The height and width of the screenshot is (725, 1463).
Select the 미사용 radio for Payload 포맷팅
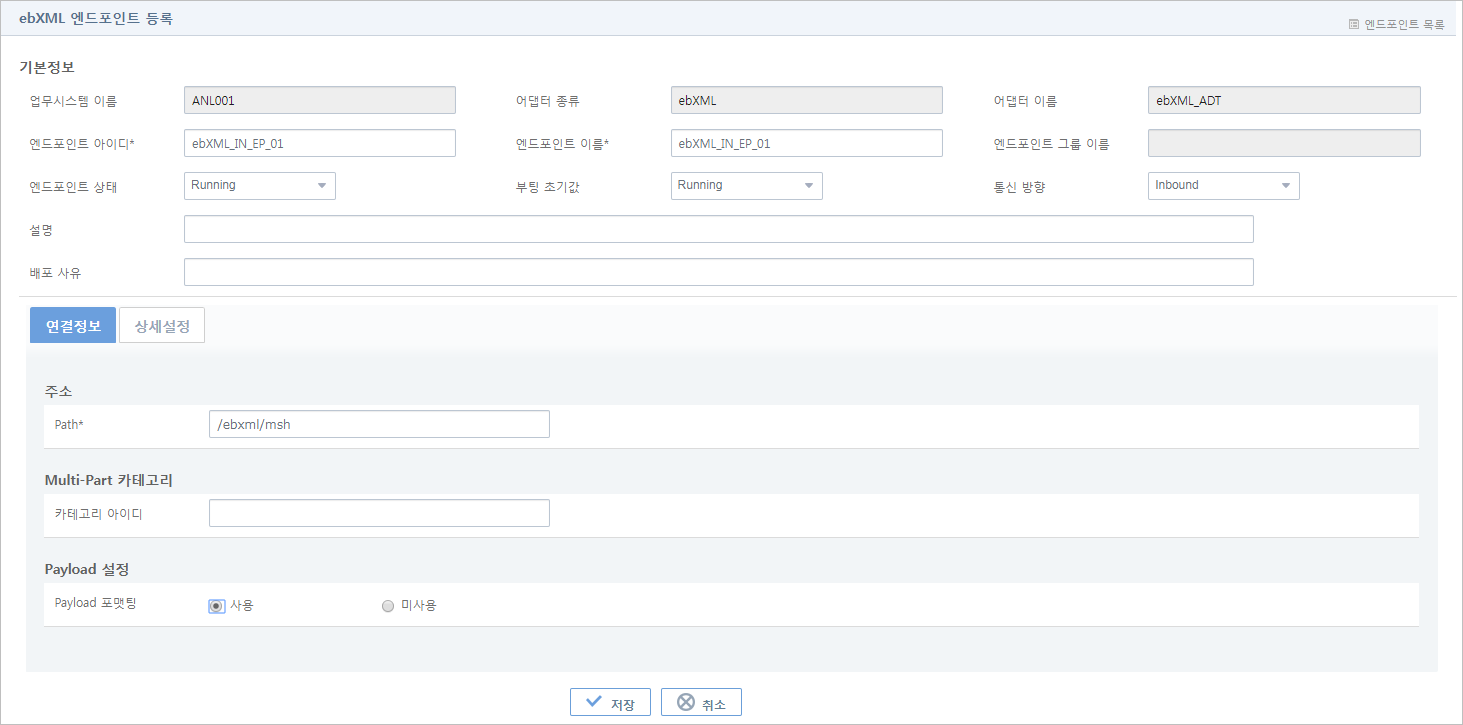pos(388,605)
